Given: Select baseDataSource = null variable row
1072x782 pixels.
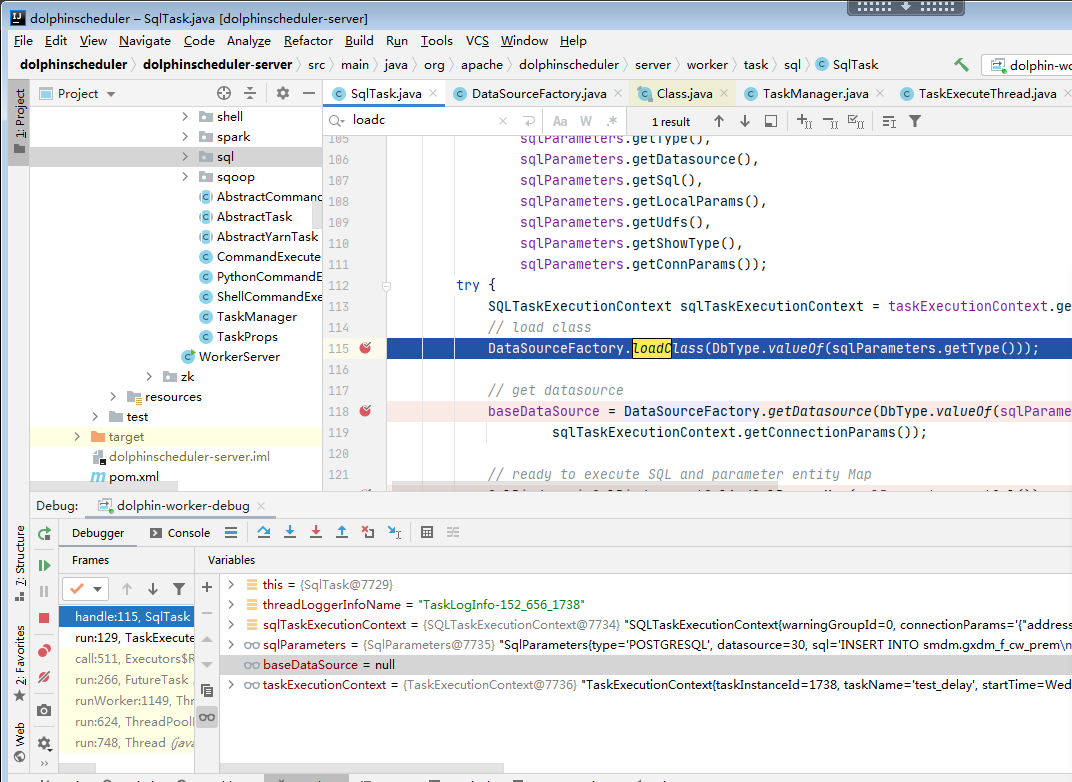Looking at the screenshot, I should coord(645,664).
